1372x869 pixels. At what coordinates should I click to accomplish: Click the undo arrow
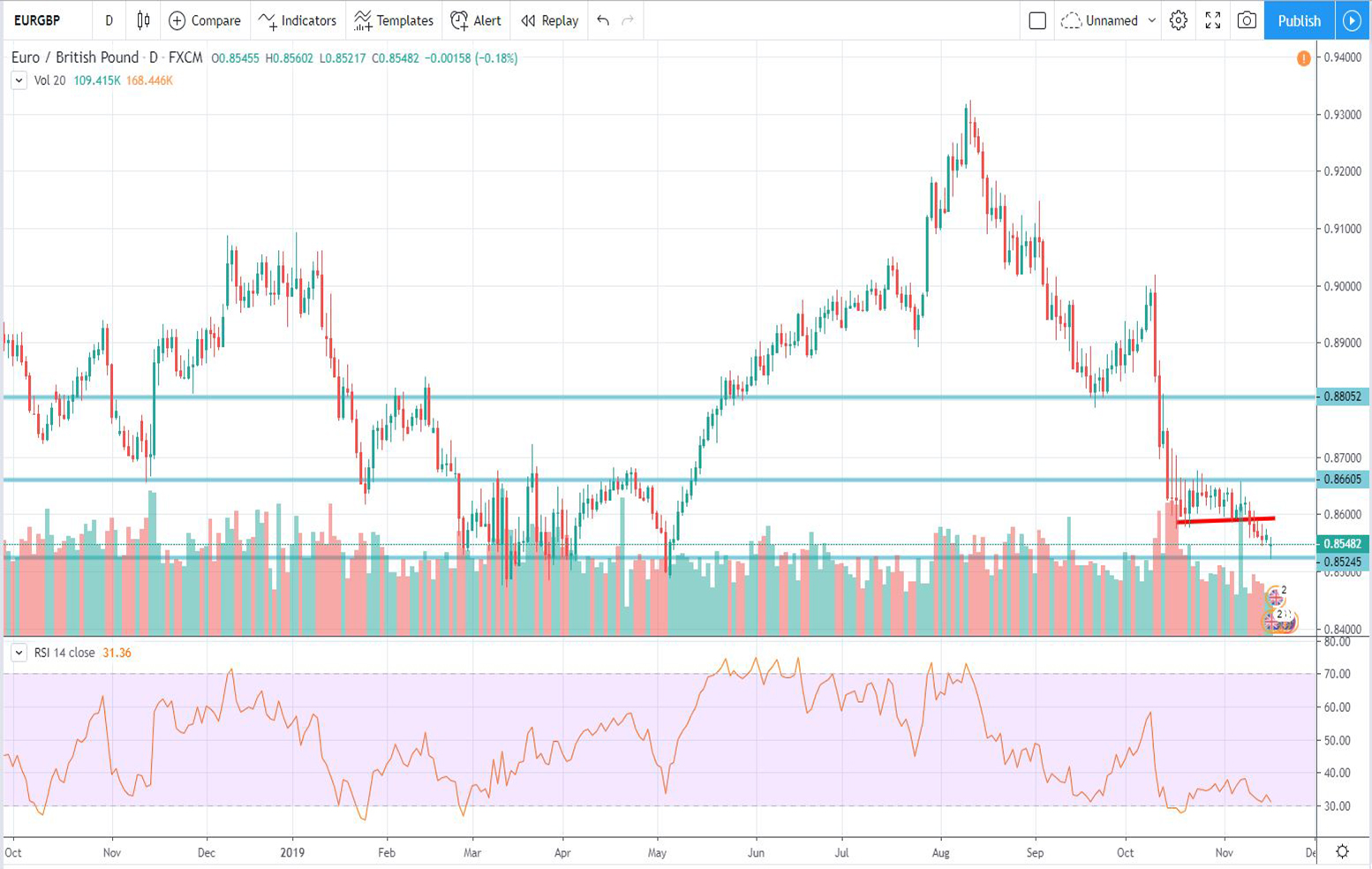601,20
